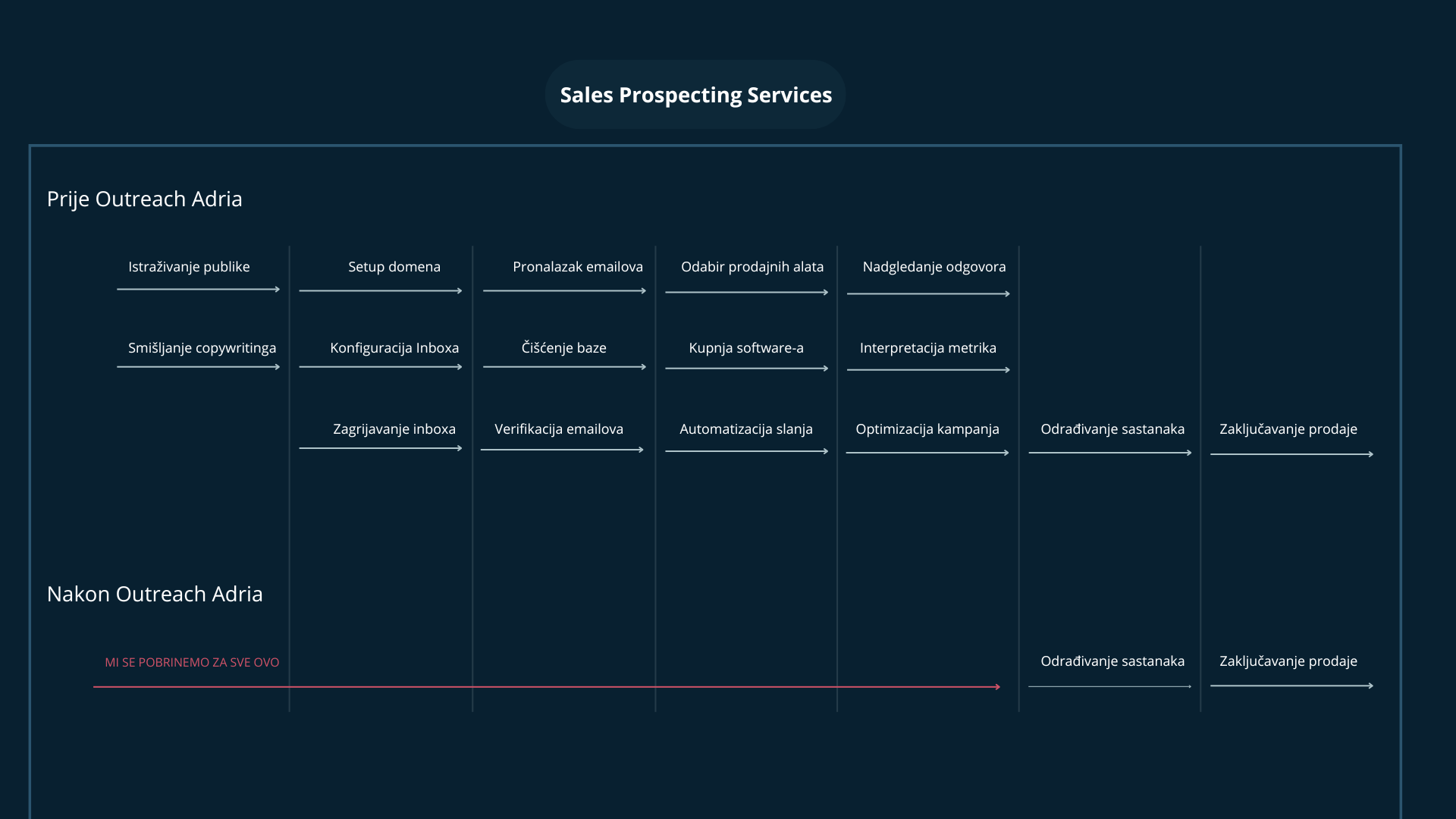Select the Kupnja software-a step

click(745, 348)
